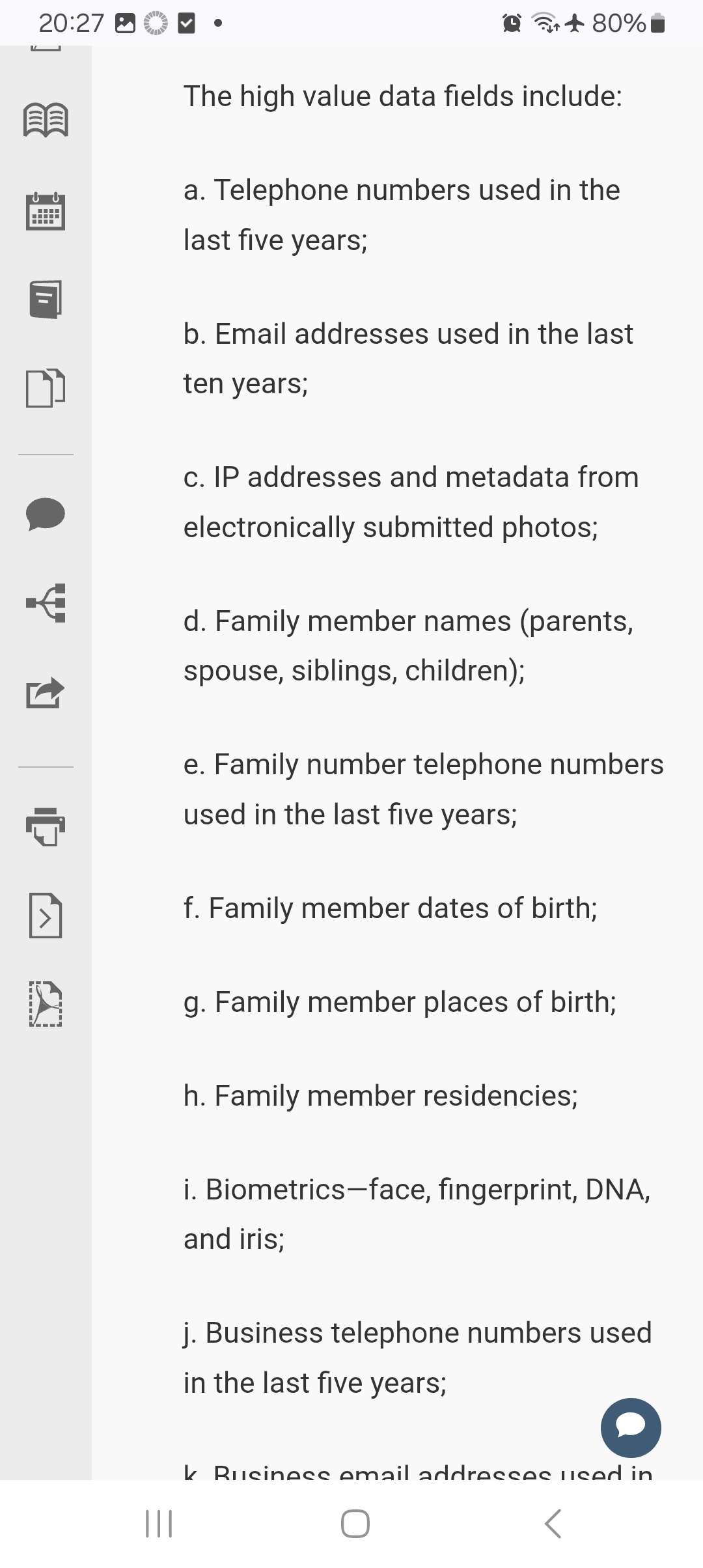This screenshot has width=703, height=1568.
Task: Click the partially visible top sidebar icon
Action: click(46, 48)
